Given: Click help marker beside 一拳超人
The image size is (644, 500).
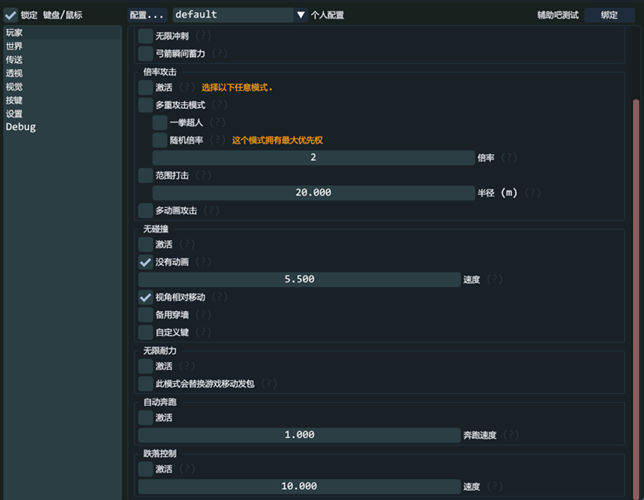Looking at the screenshot, I should pos(218,122).
